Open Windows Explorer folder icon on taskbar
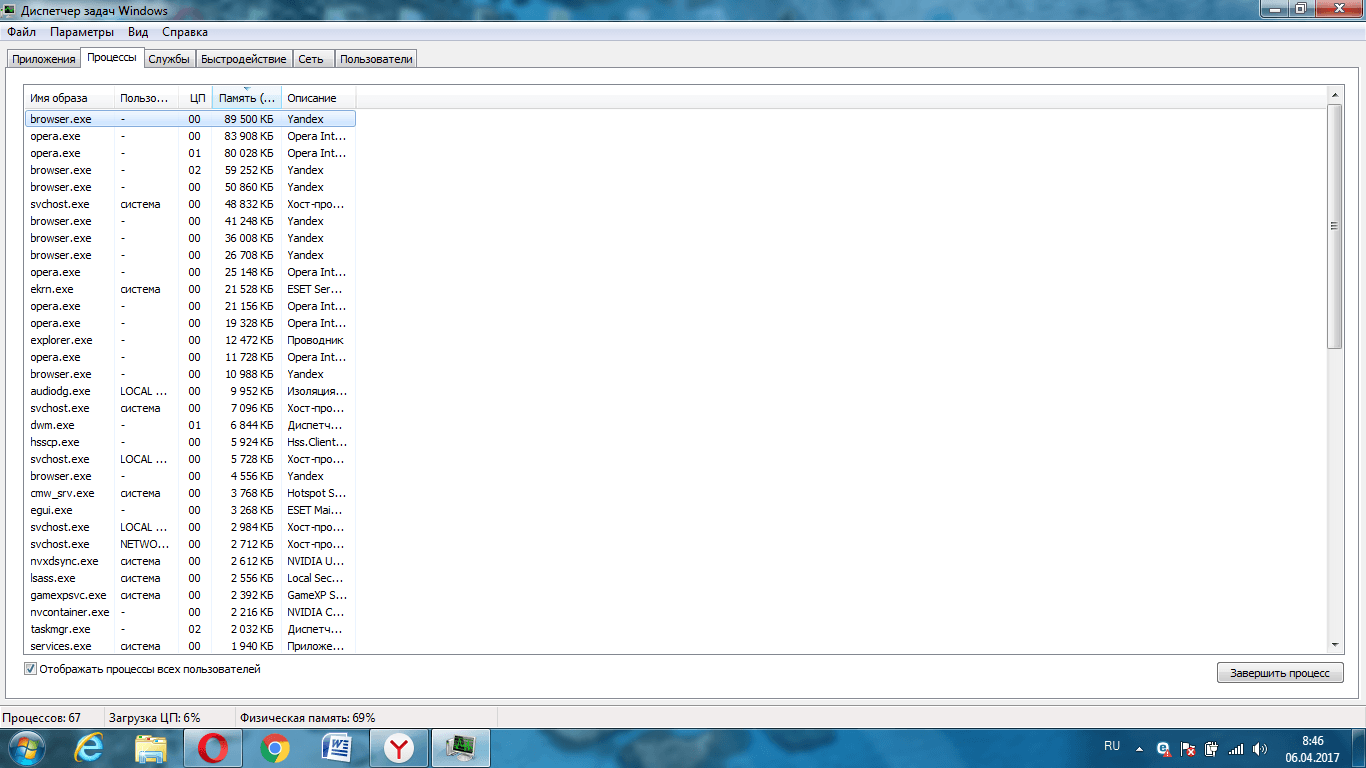Image resolution: width=1366 pixels, height=768 pixels. 151,747
